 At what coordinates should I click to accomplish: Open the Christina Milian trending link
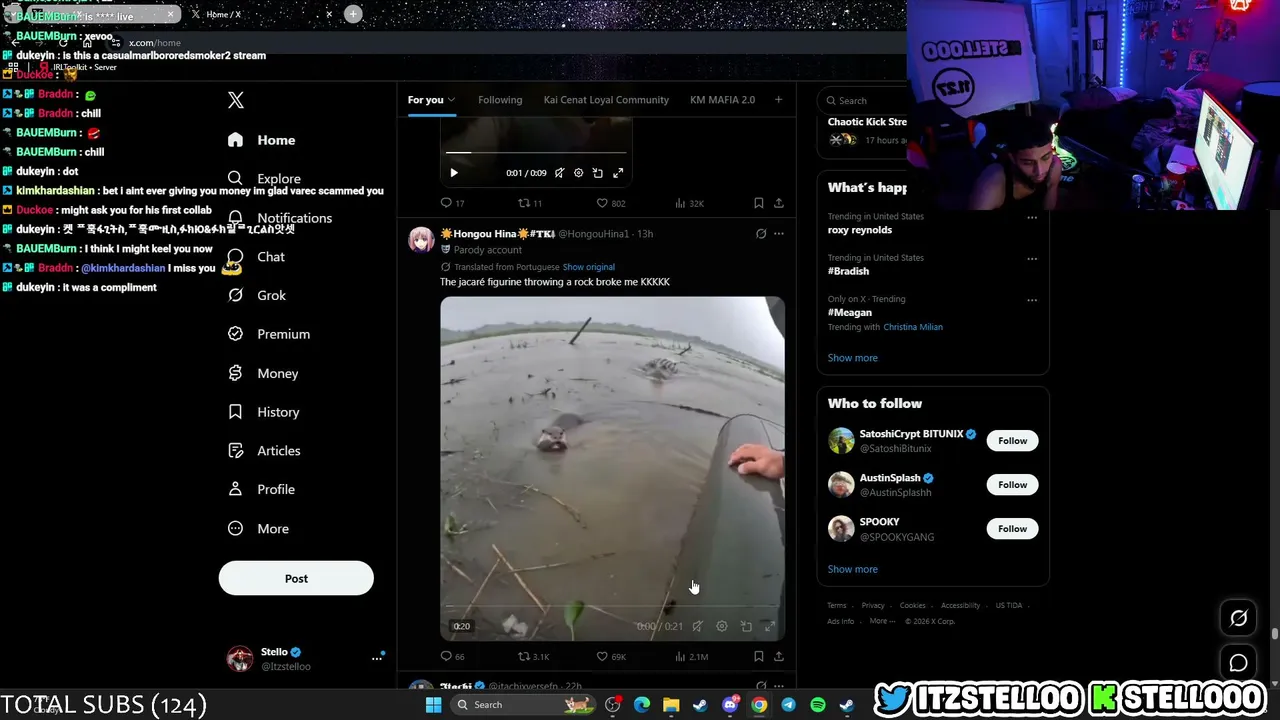[913, 327]
